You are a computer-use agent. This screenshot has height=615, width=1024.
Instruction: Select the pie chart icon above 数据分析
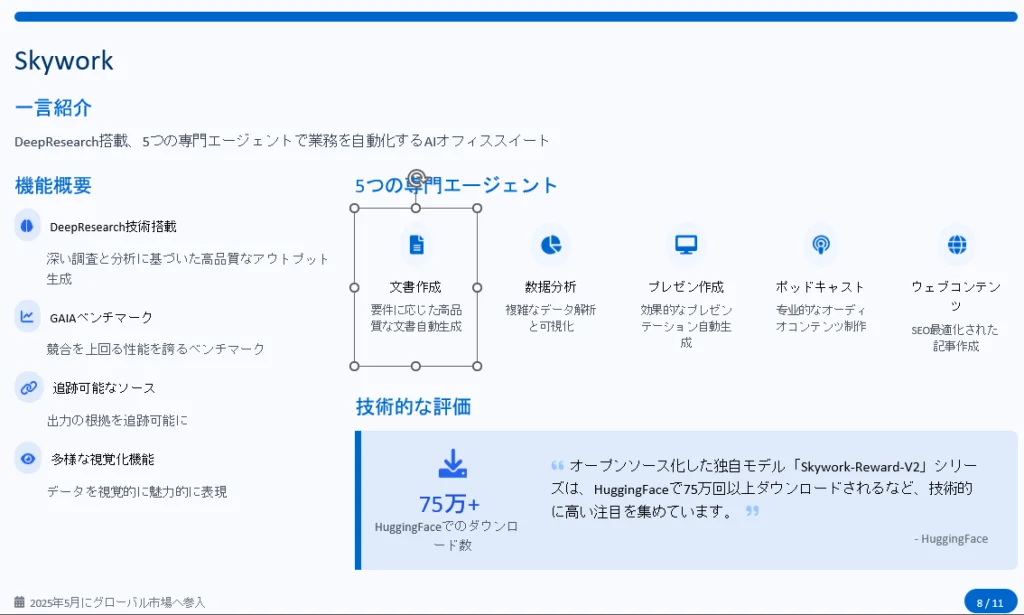551,245
